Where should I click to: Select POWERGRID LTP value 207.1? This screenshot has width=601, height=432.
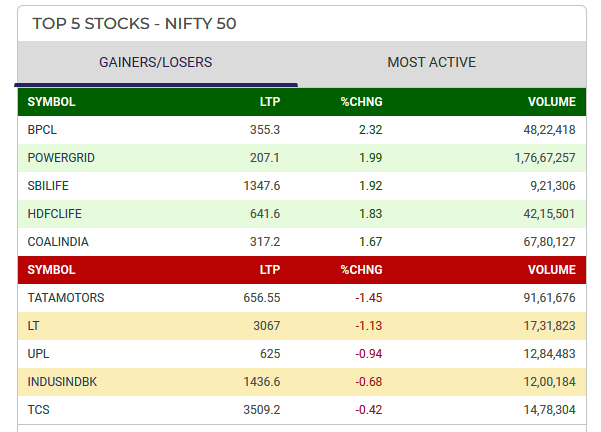point(265,158)
